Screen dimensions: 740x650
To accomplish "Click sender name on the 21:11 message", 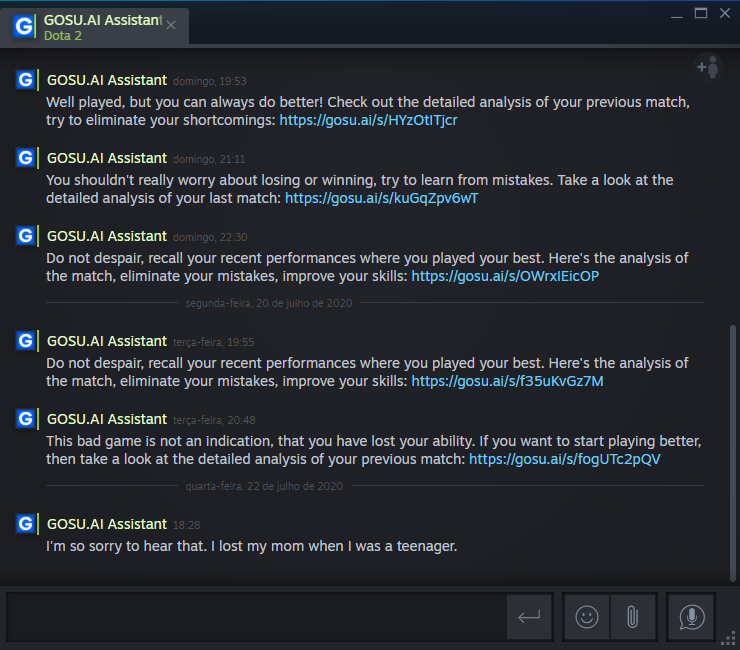I will [107, 158].
